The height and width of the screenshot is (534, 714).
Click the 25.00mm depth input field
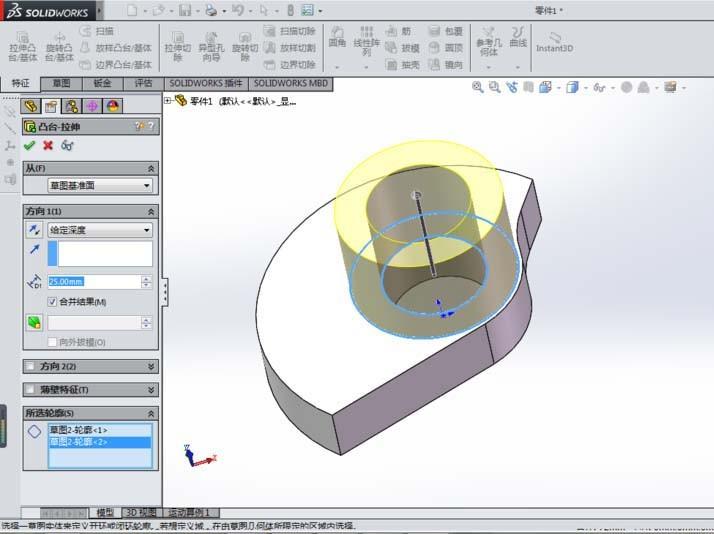coord(94,282)
